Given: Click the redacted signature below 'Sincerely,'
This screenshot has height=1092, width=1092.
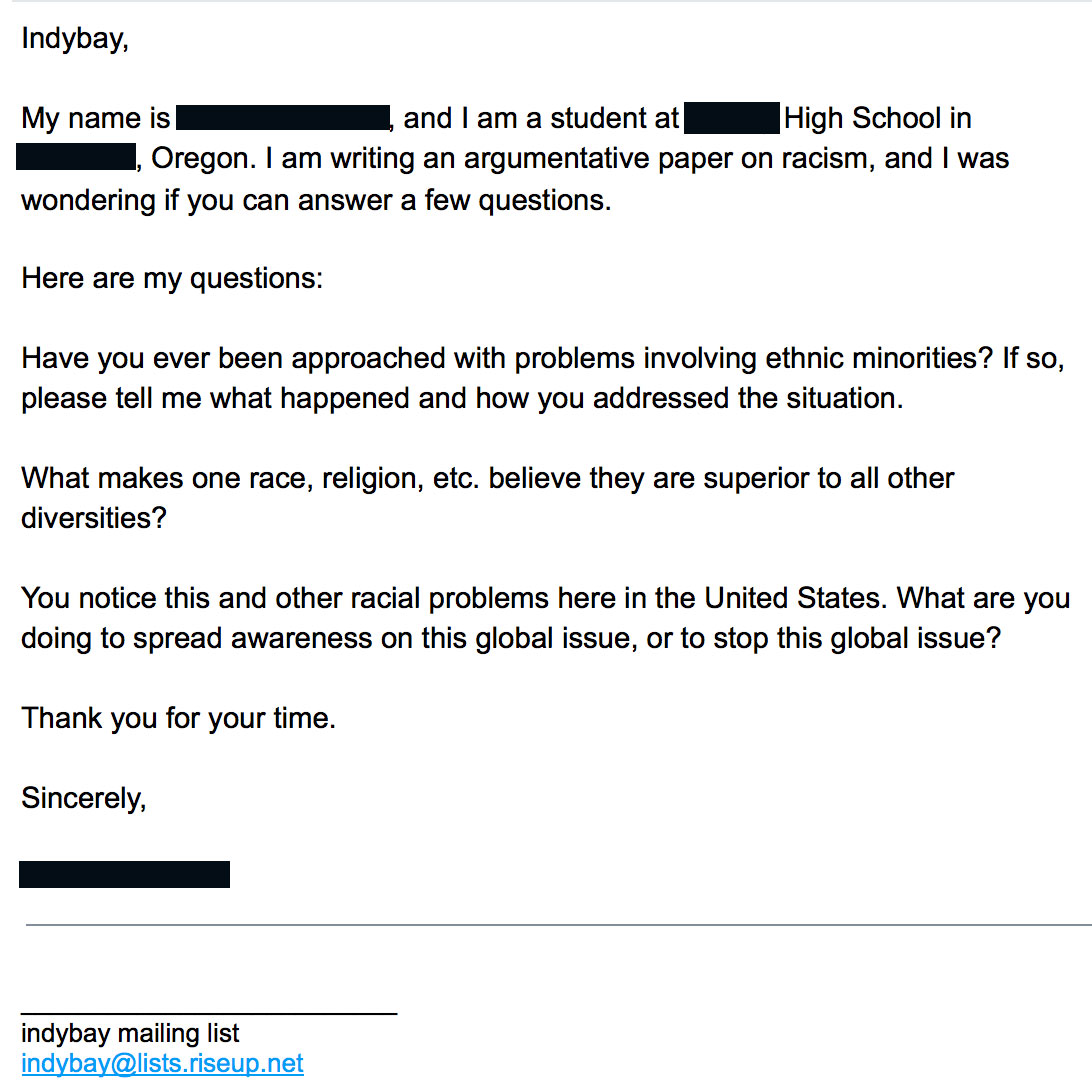Looking at the screenshot, I should pos(124,874).
